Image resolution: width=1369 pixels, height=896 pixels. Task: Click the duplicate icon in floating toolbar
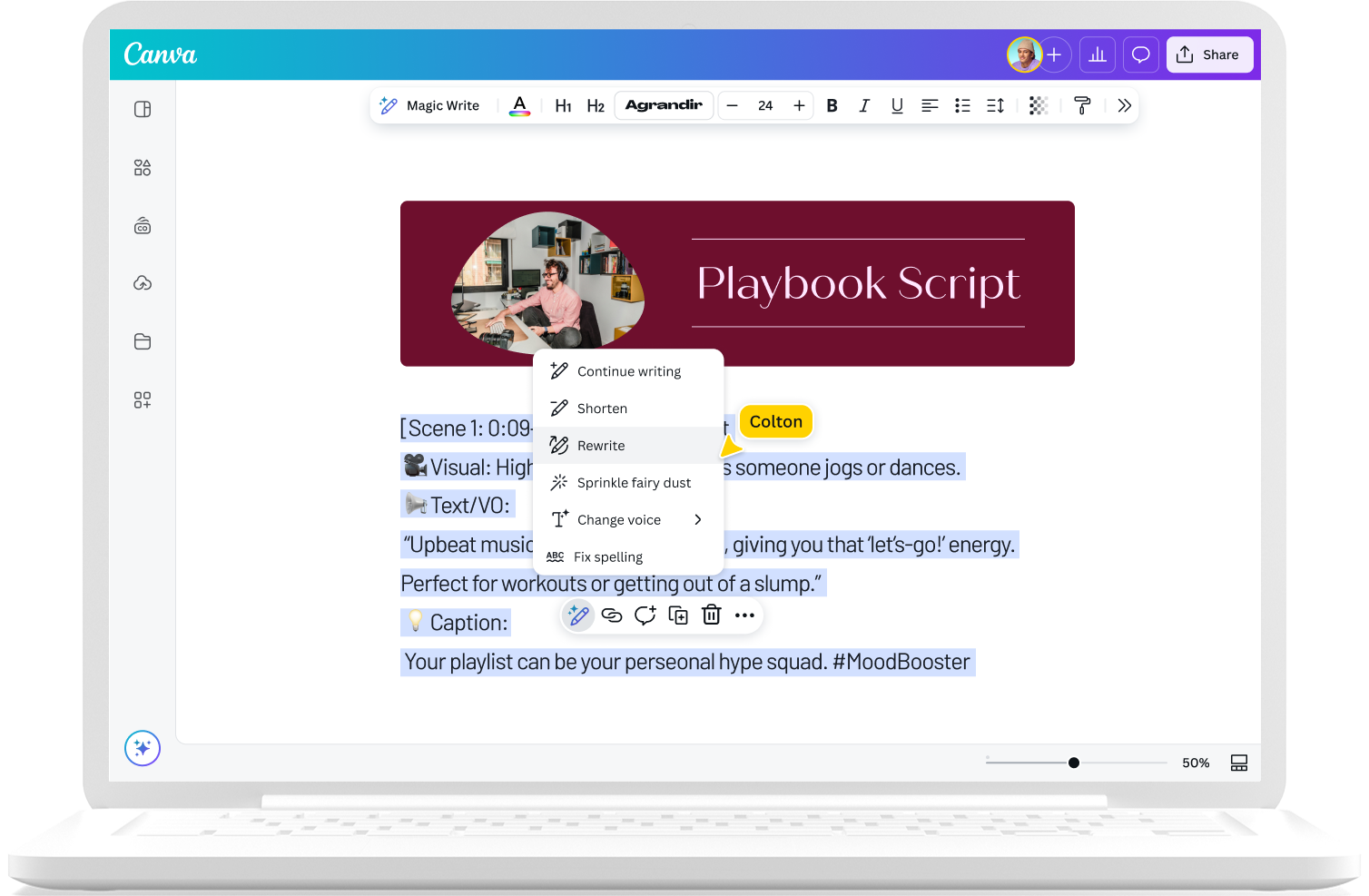pyautogui.click(x=678, y=615)
